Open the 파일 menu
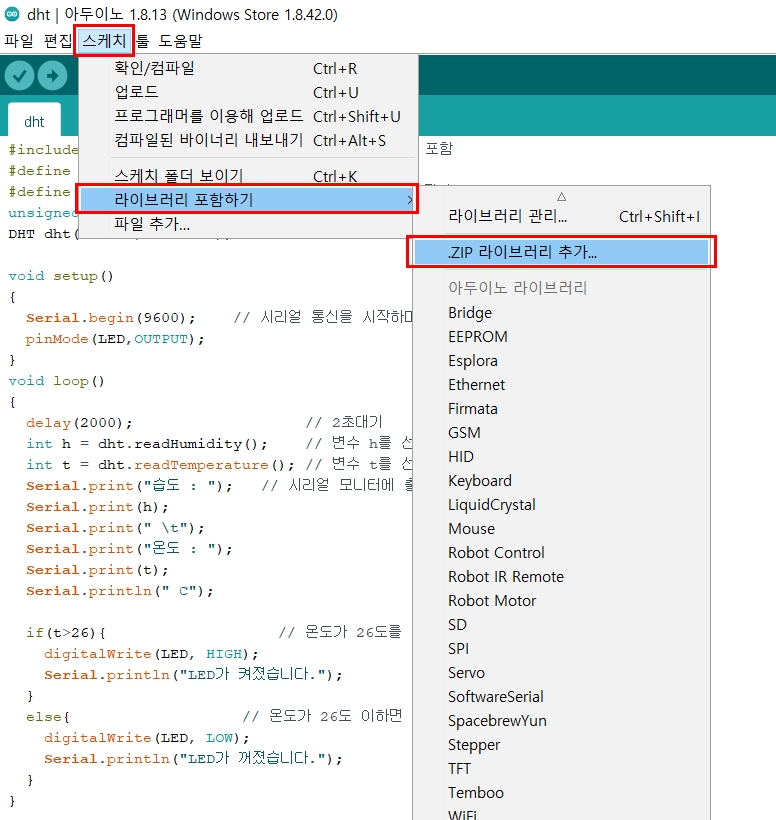The width and height of the screenshot is (776, 820). [x=19, y=41]
